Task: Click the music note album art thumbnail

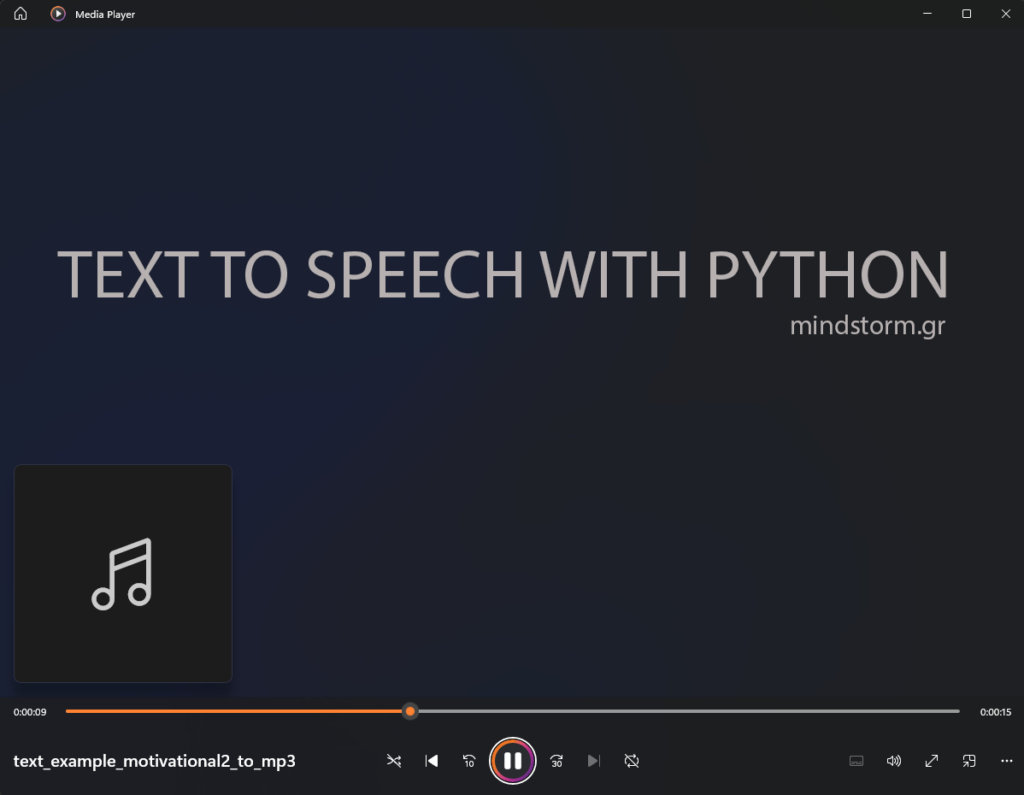Action: pos(122,572)
